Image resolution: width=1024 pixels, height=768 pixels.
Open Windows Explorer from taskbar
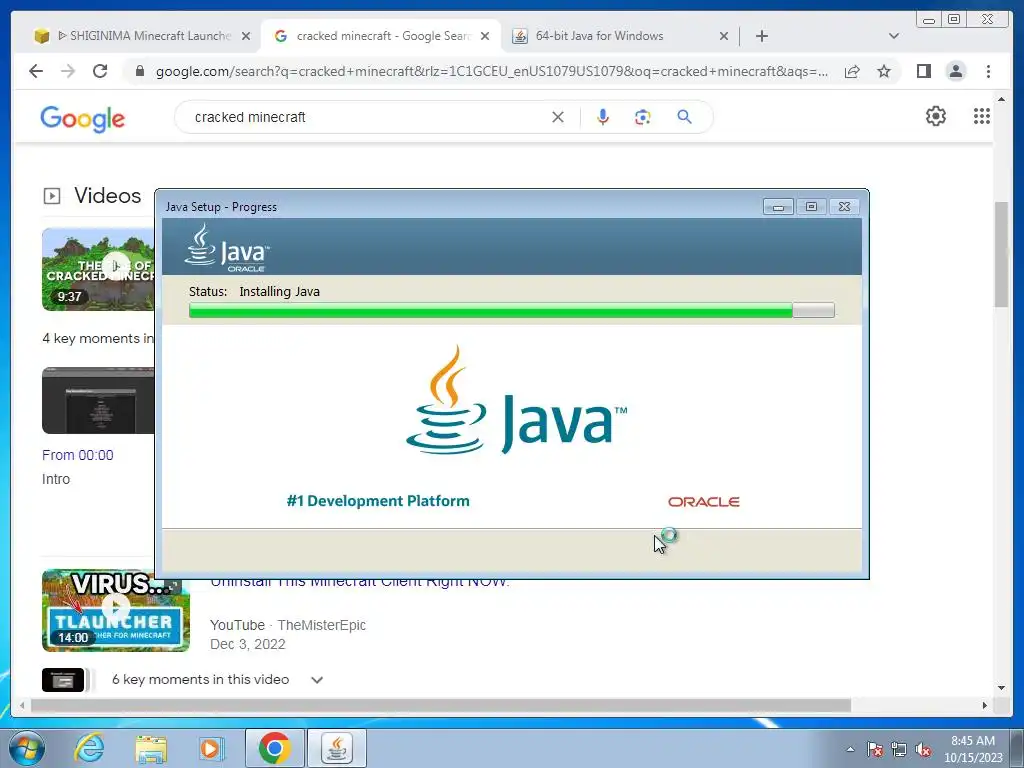[151, 748]
